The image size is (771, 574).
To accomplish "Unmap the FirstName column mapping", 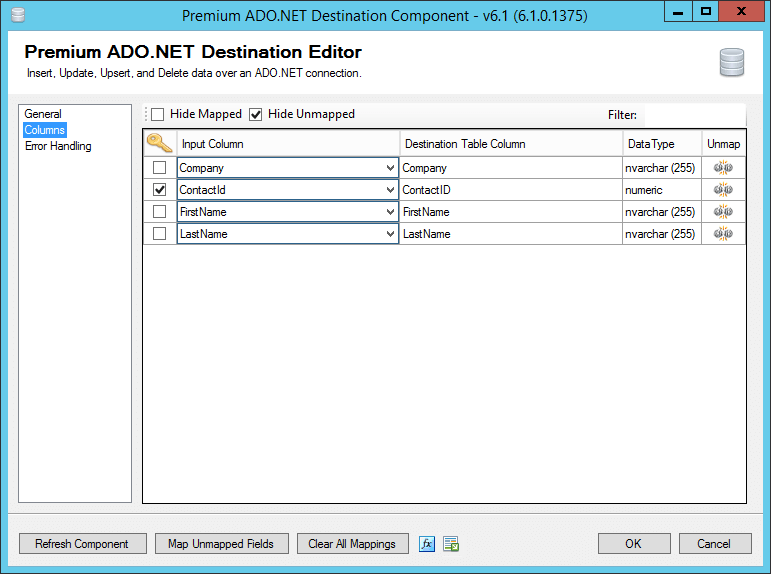I will pyautogui.click(x=723, y=212).
